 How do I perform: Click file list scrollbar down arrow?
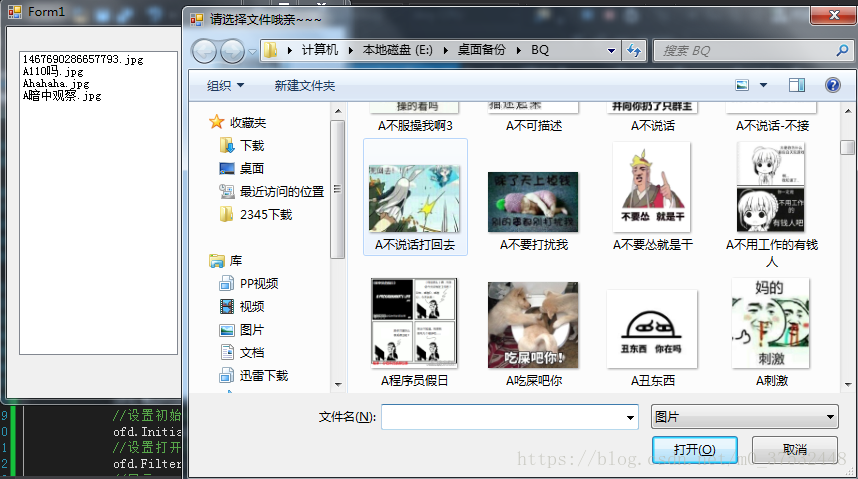[848, 385]
